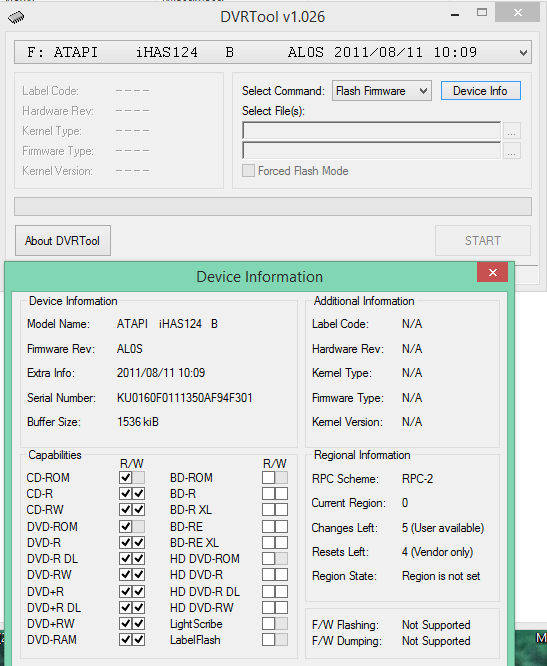Open the drive selection dropdown

pyautogui.click(x=273, y=52)
